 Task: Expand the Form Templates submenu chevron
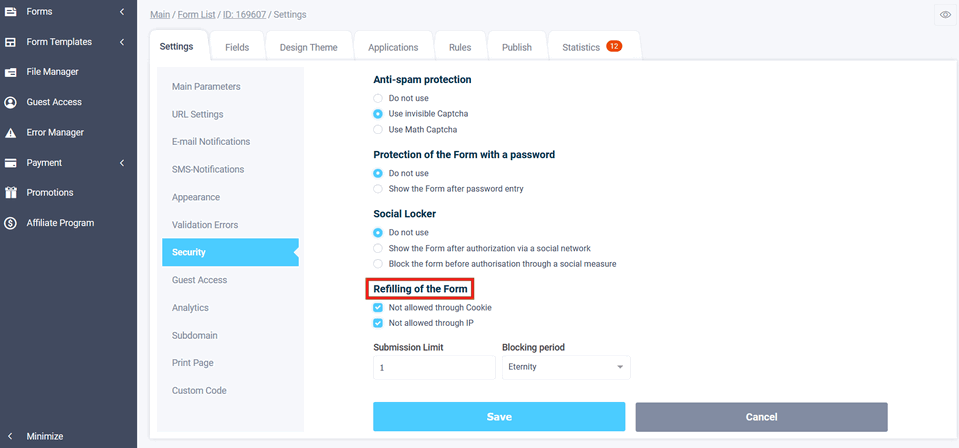point(122,42)
